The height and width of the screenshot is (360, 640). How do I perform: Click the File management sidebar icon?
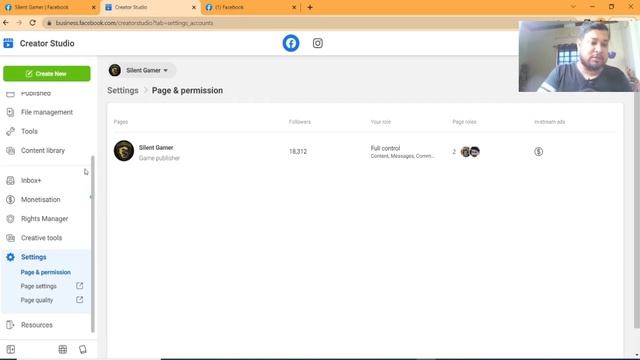(10, 112)
